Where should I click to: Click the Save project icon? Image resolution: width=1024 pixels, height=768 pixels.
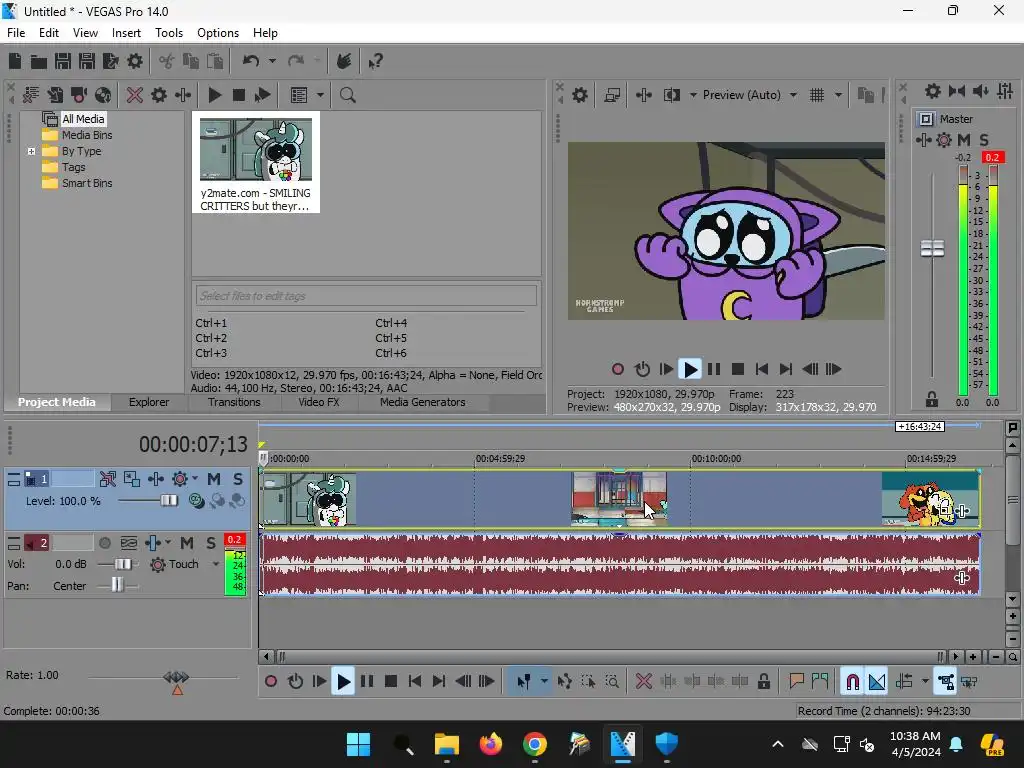point(63,61)
